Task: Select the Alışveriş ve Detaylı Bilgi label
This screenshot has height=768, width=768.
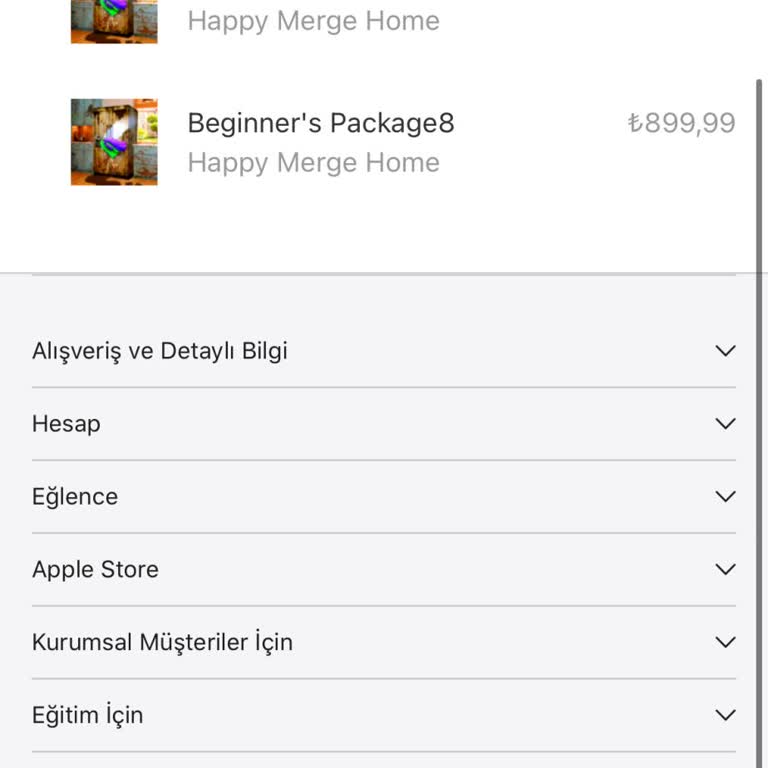Action: [160, 351]
